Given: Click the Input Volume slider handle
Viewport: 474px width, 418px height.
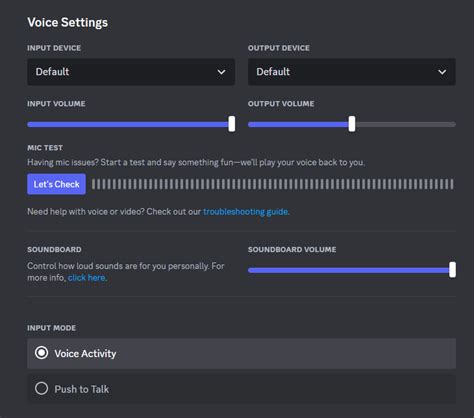Looking at the screenshot, I should 232,124.
